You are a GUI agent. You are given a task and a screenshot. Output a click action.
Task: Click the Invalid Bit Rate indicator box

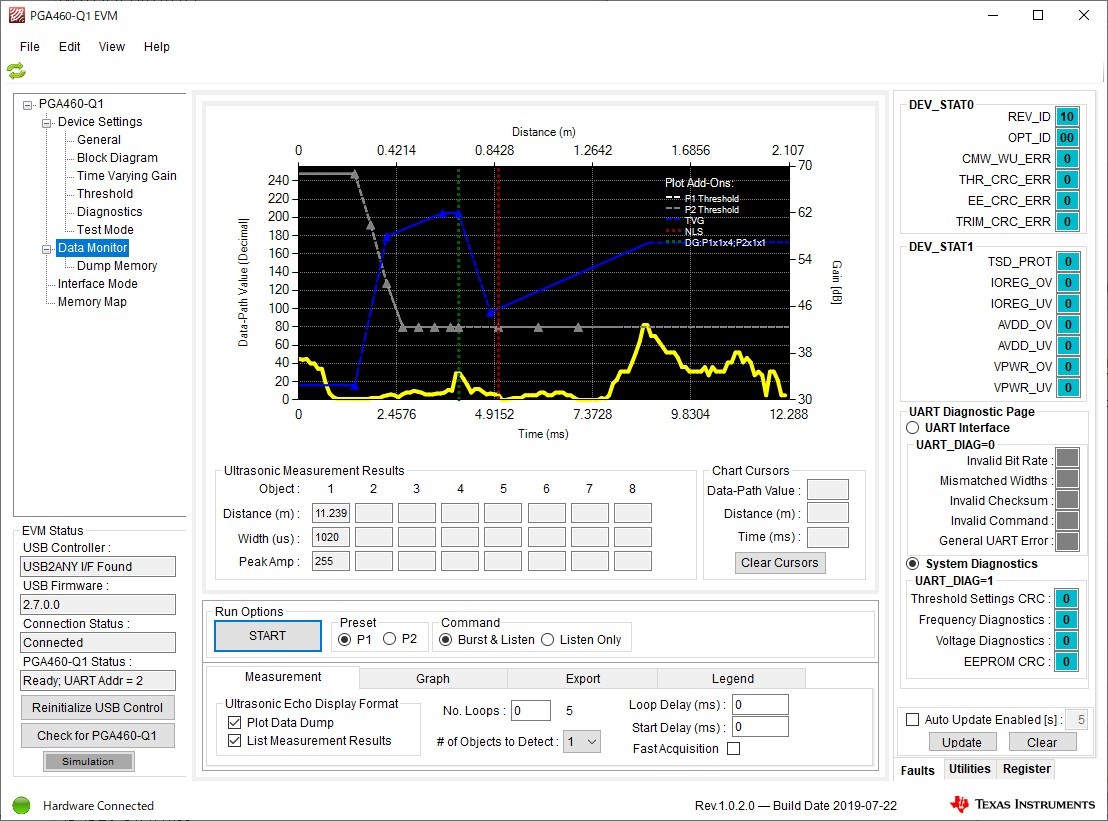click(x=1067, y=458)
